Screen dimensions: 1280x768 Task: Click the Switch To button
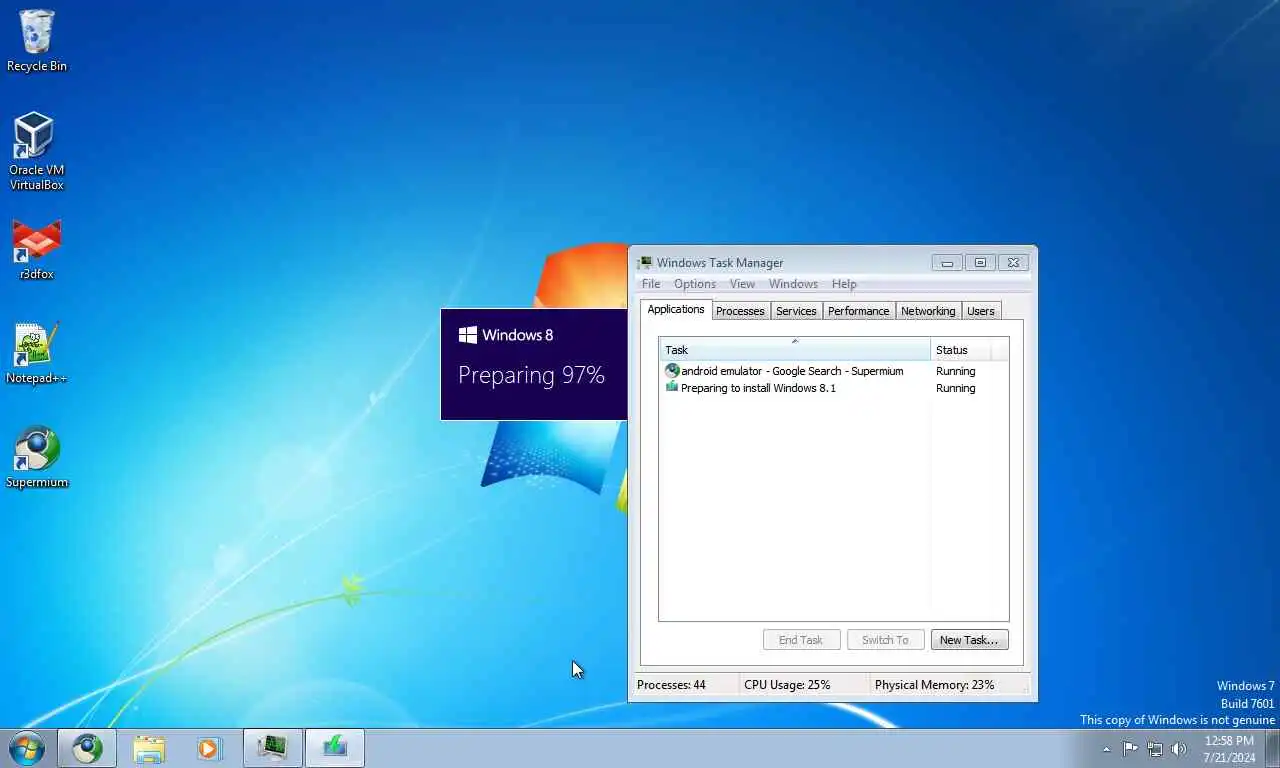tap(885, 640)
